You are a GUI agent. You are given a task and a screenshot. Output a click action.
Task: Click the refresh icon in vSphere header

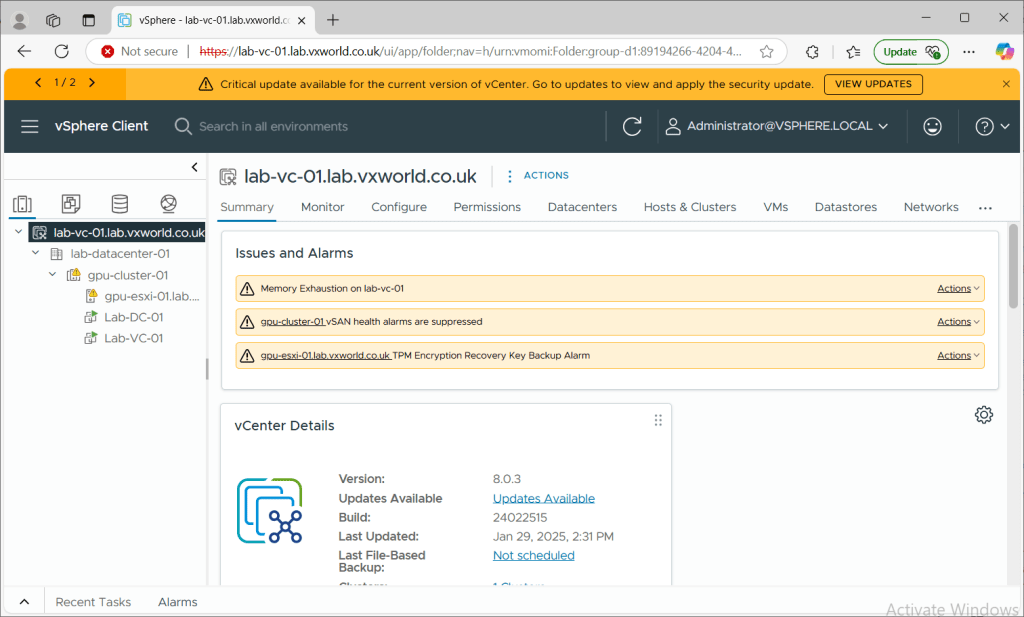632,126
